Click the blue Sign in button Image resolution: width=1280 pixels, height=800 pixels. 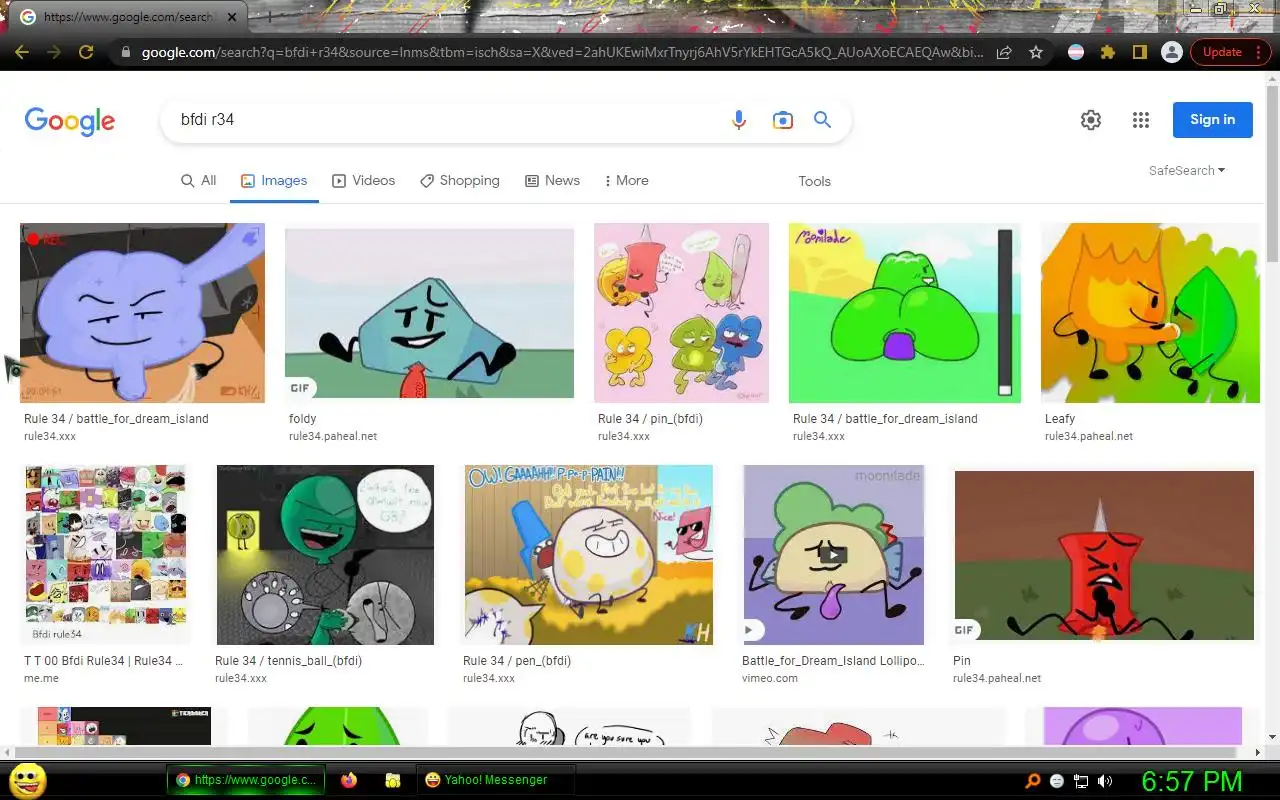point(1212,120)
